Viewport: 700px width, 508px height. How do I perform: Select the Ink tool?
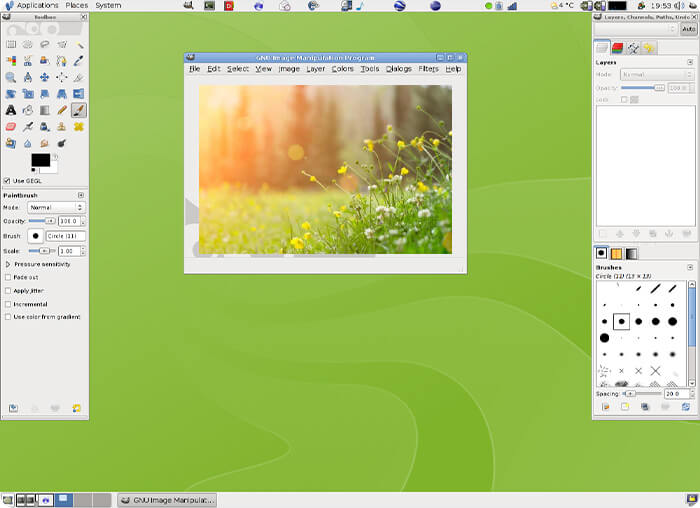pyautogui.click(x=45, y=127)
